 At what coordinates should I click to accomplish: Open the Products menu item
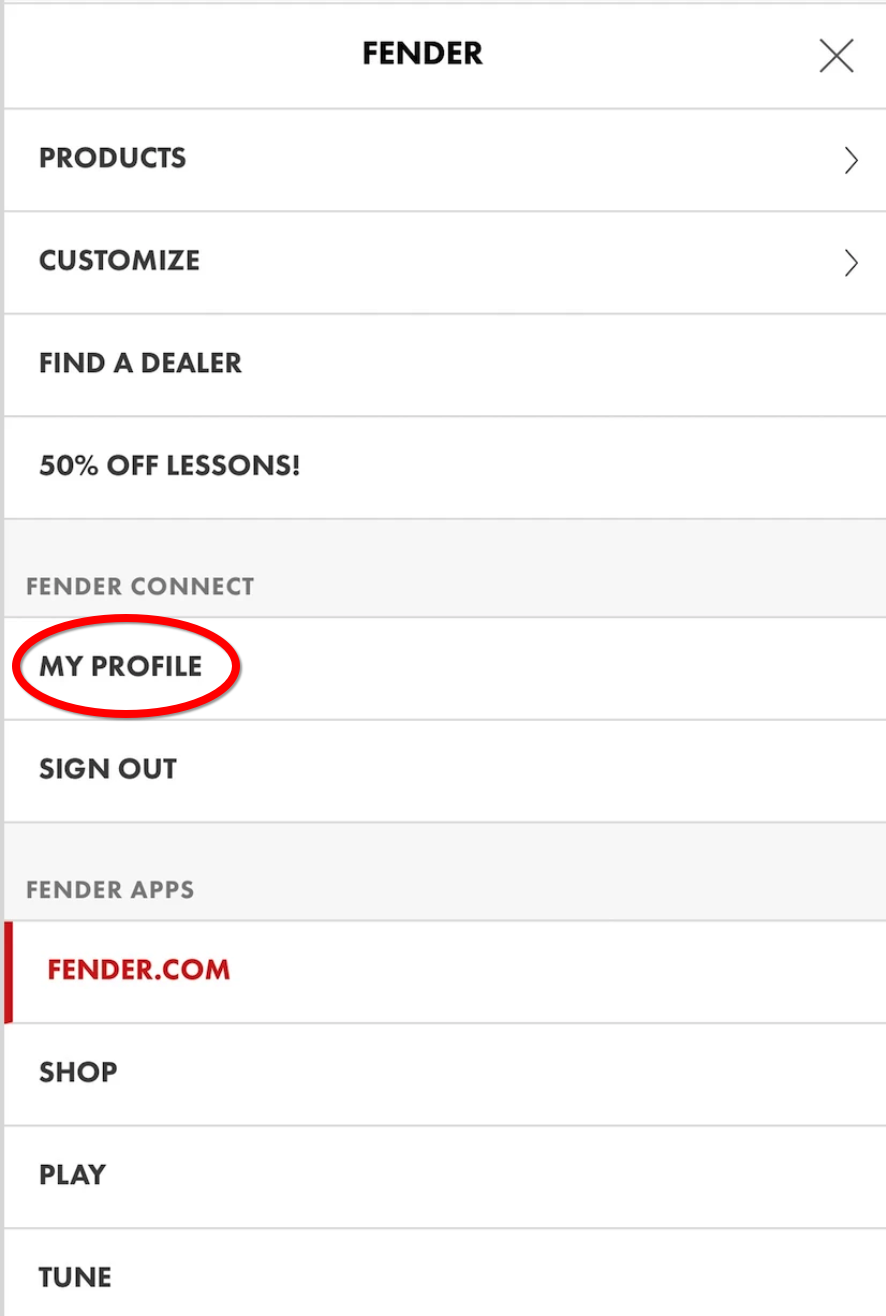pos(113,159)
